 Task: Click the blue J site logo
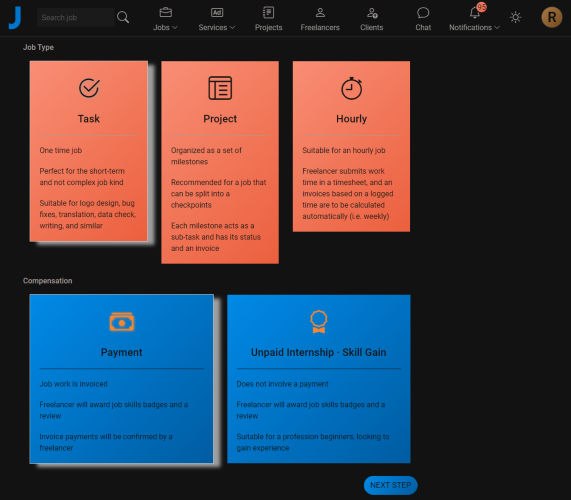(x=15, y=17)
